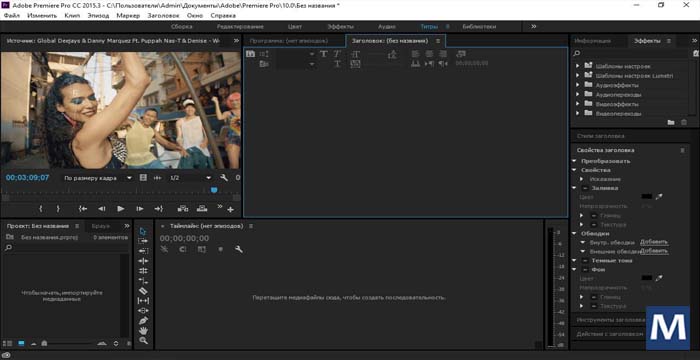Switch Project panel to list view
The width and height of the screenshot is (700, 360).
point(8,343)
